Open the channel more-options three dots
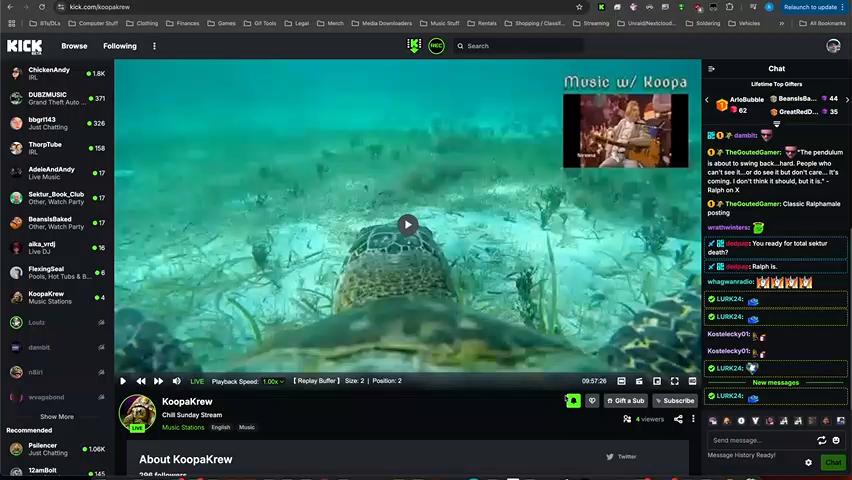 [x=693, y=419]
